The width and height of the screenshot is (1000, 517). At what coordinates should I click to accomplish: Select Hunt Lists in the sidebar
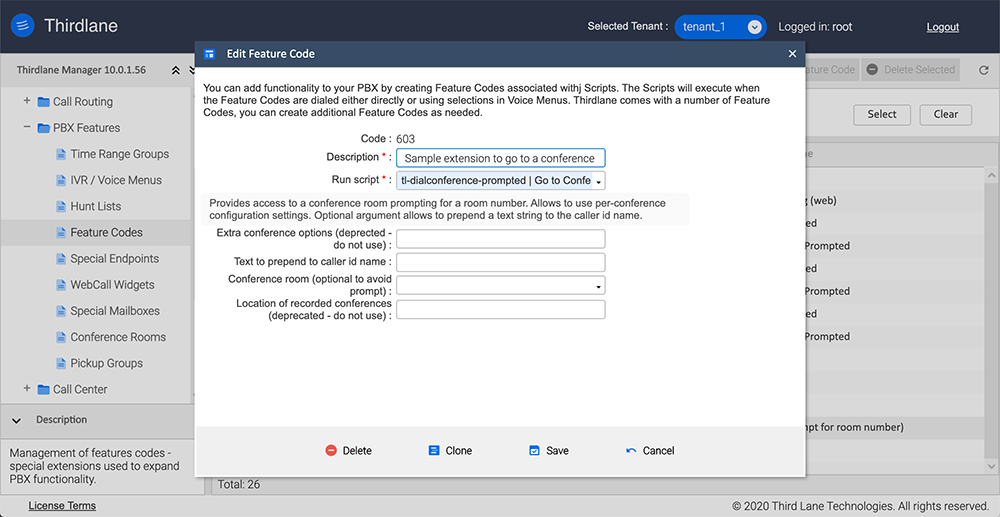click(x=95, y=206)
